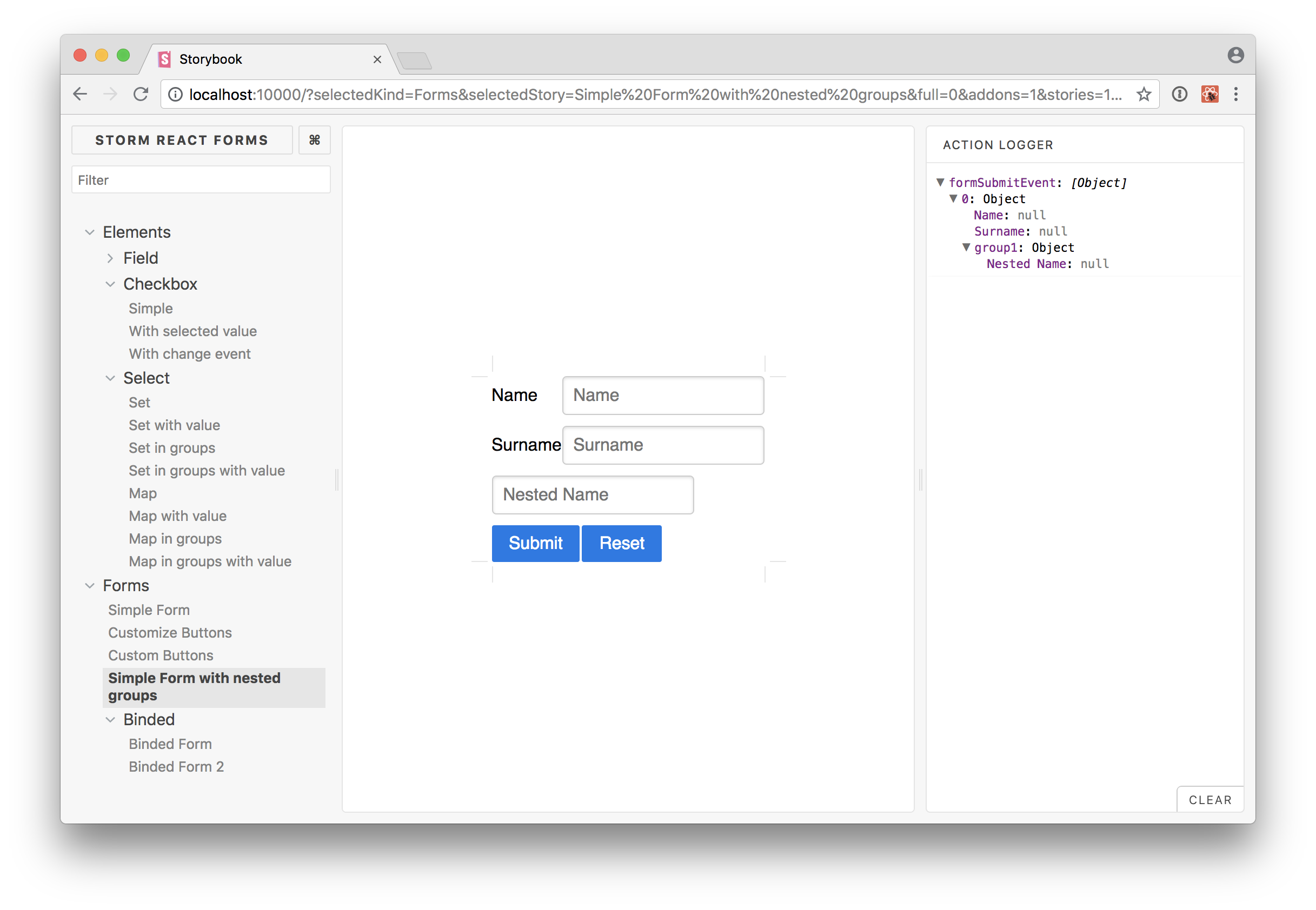The height and width of the screenshot is (910, 1316).
Task: Click the command key icon next to Storm React Forms
Action: tap(313, 140)
